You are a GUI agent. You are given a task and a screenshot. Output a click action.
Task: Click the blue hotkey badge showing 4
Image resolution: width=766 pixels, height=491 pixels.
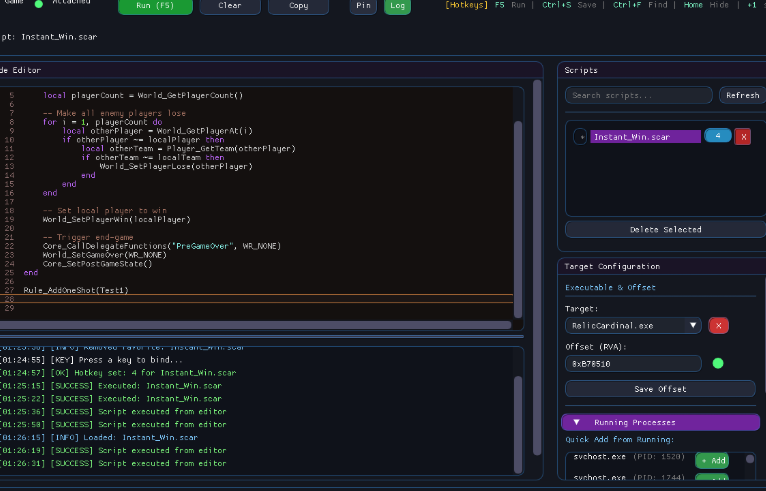tap(717, 136)
